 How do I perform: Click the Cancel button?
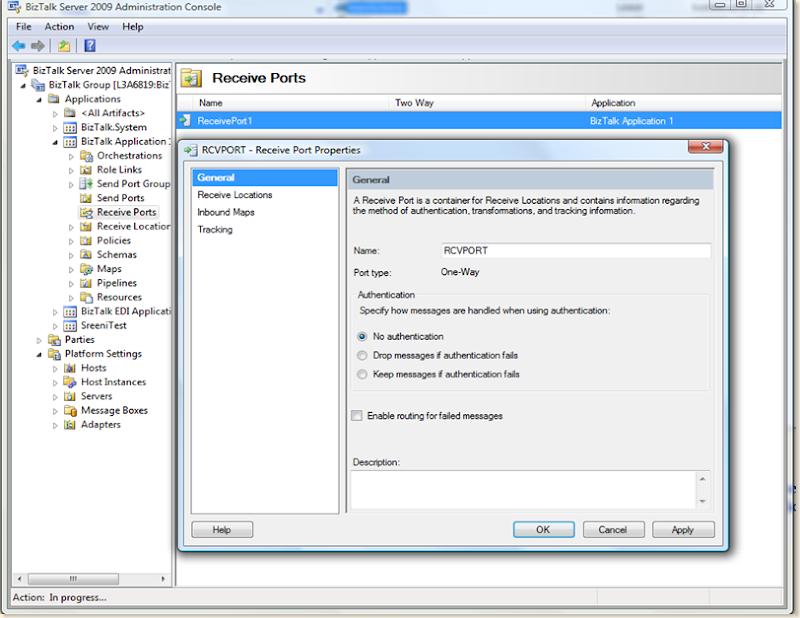[x=613, y=530]
